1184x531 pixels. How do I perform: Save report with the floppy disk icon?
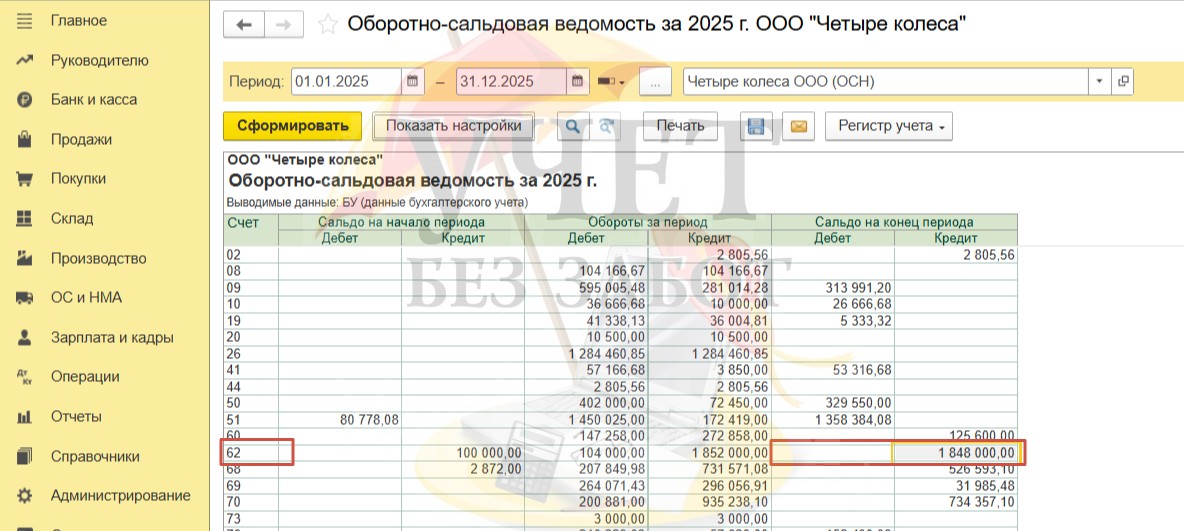[756, 126]
